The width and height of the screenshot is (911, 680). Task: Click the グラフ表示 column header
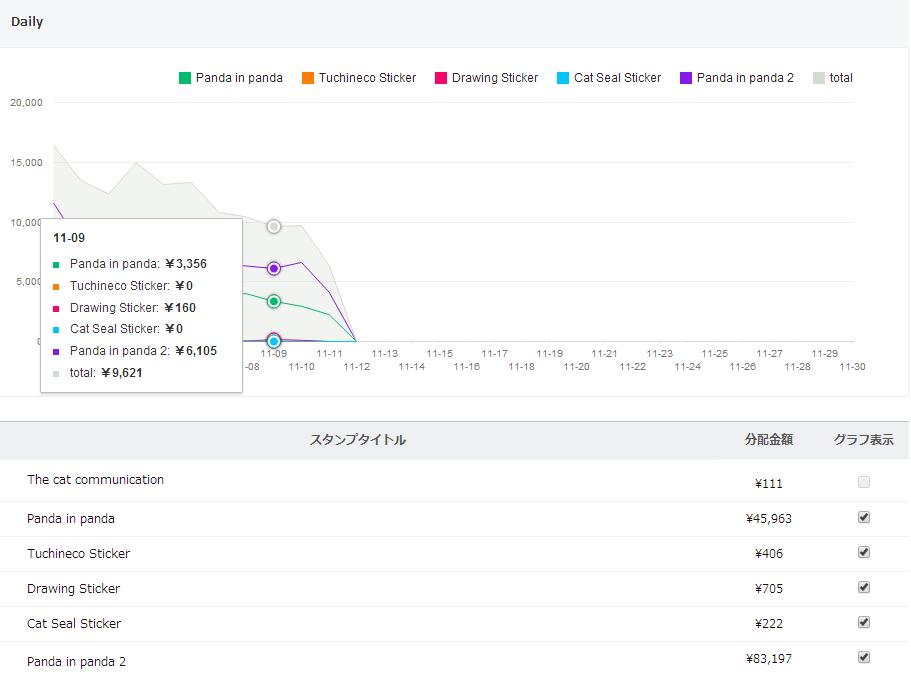tap(864, 440)
